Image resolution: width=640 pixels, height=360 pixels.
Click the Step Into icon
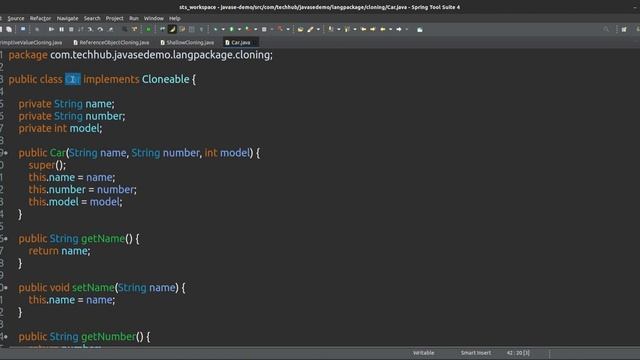coord(90,29)
